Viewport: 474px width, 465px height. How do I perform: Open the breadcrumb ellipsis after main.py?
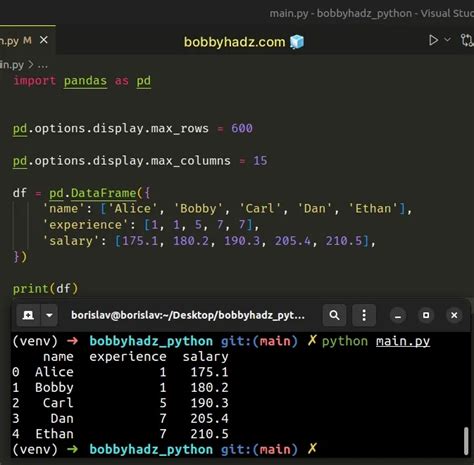(x=42, y=65)
